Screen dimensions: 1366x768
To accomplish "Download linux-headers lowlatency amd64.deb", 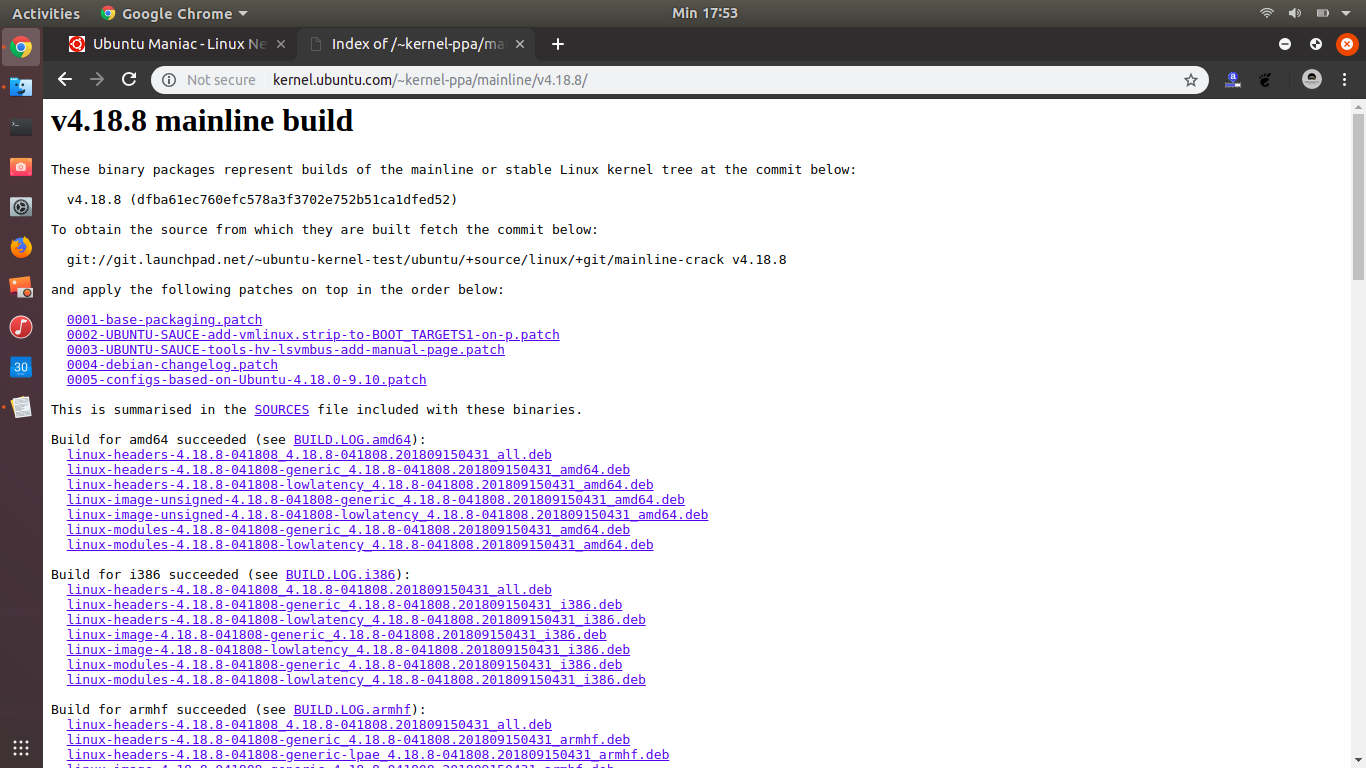I will tap(360, 485).
